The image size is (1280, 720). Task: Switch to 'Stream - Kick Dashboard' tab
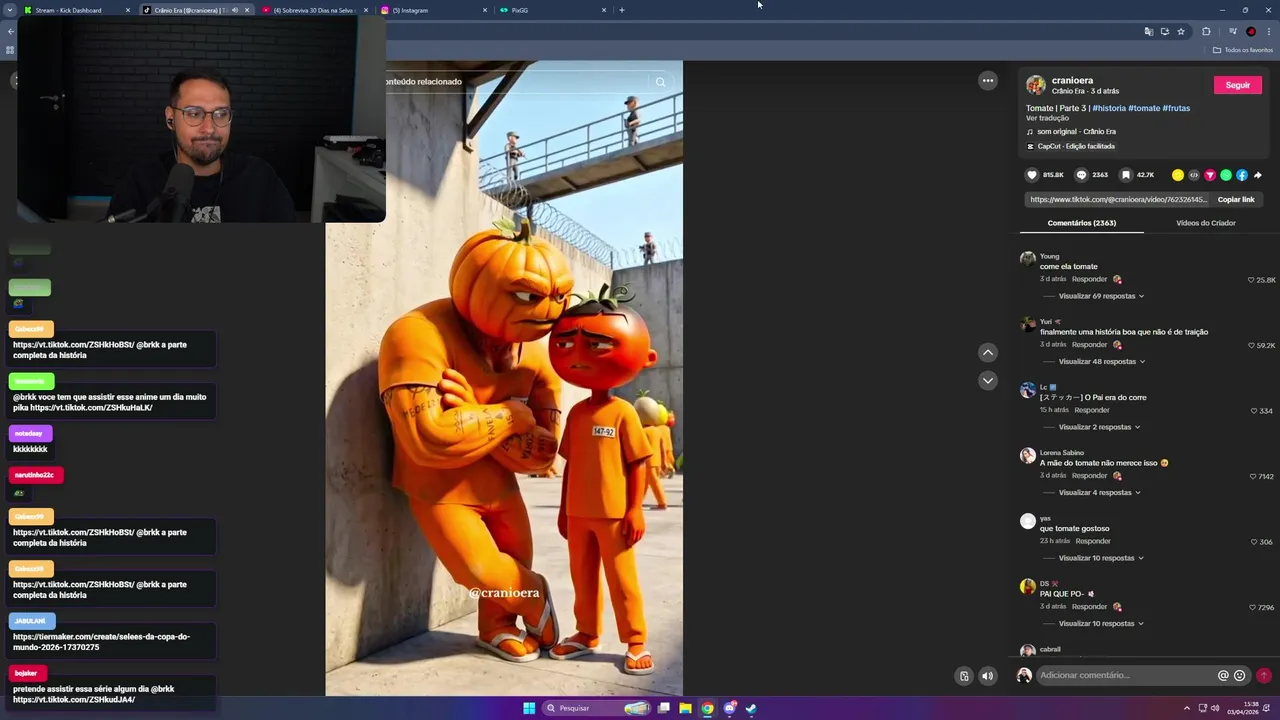pos(78,10)
